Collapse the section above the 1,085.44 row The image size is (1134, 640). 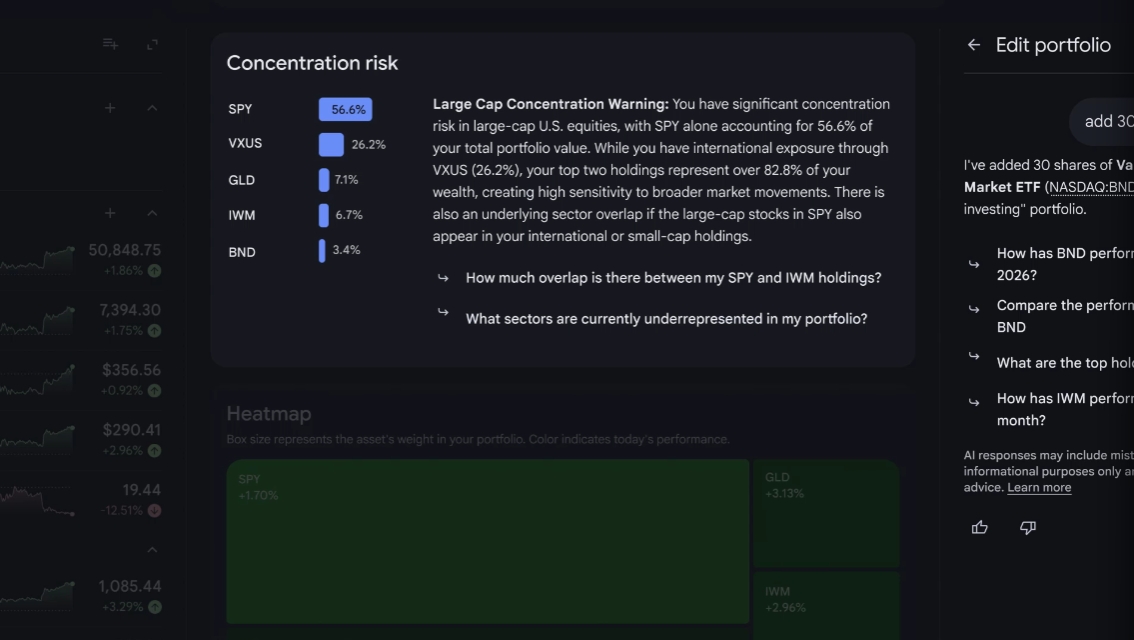coord(152,550)
